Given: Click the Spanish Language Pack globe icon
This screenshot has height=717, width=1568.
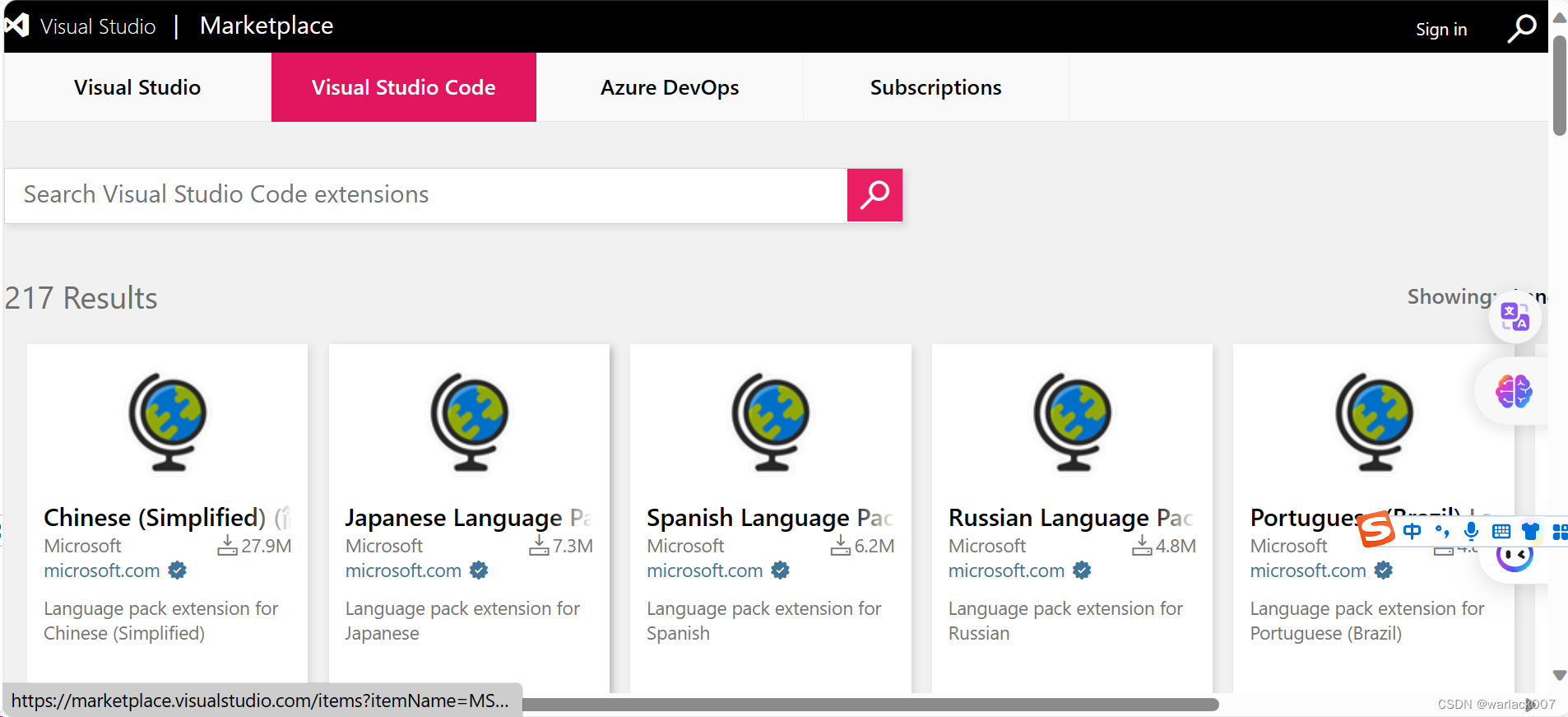Looking at the screenshot, I should [x=771, y=422].
